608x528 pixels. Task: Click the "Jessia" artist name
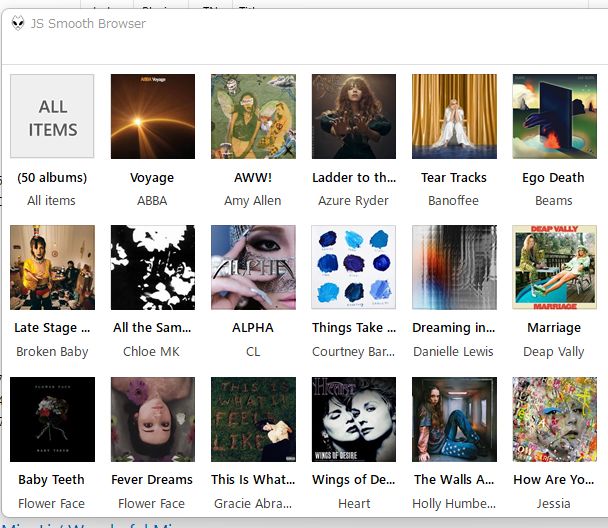click(x=553, y=504)
